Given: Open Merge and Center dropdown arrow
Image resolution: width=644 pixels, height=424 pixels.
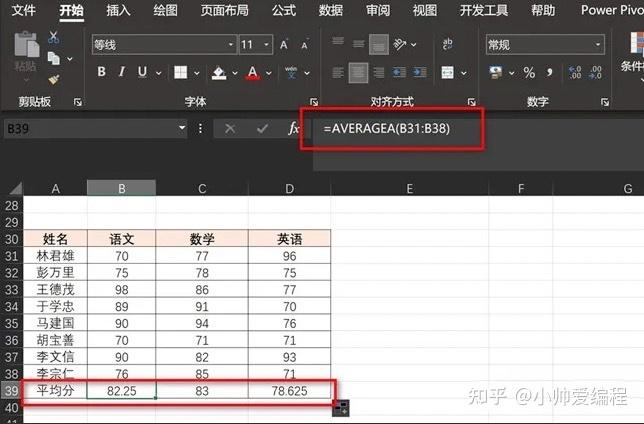Looking at the screenshot, I should point(464,73).
